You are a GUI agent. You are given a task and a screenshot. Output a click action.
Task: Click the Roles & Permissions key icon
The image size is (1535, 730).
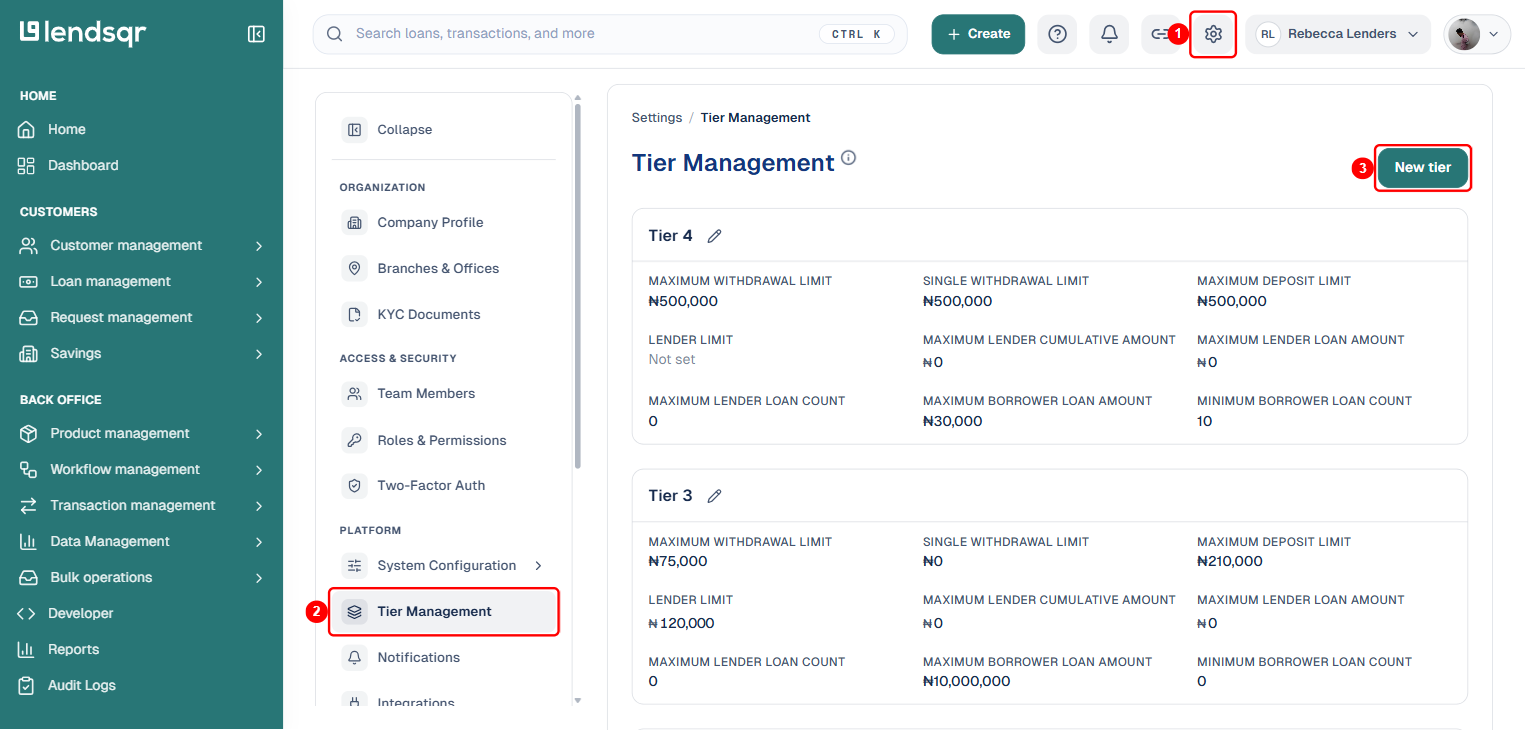tap(354, 440)
